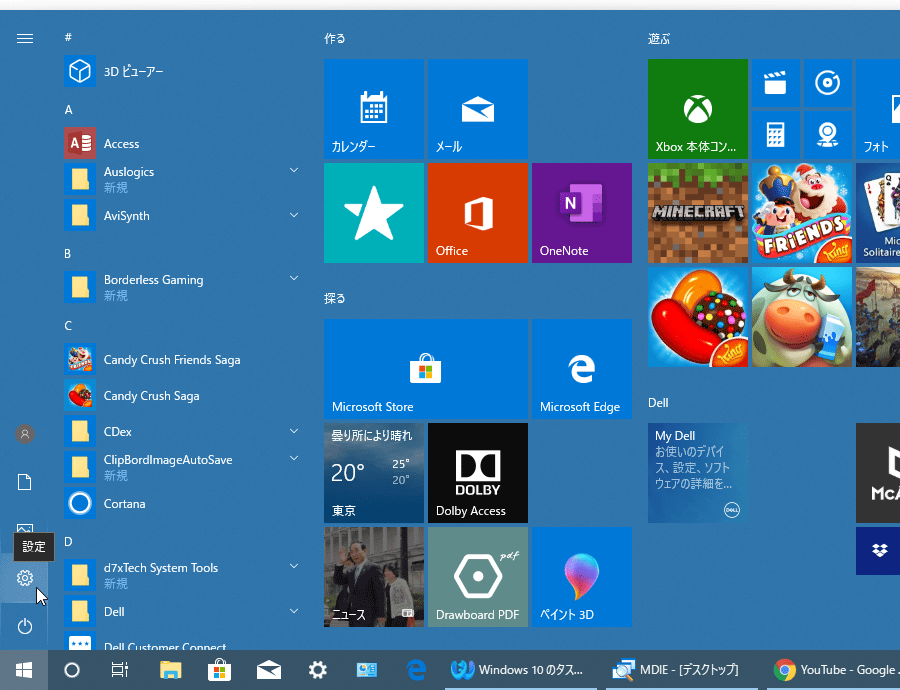Open the Groove Music tile
Screen dimensions: 900x690
[828, 83]
